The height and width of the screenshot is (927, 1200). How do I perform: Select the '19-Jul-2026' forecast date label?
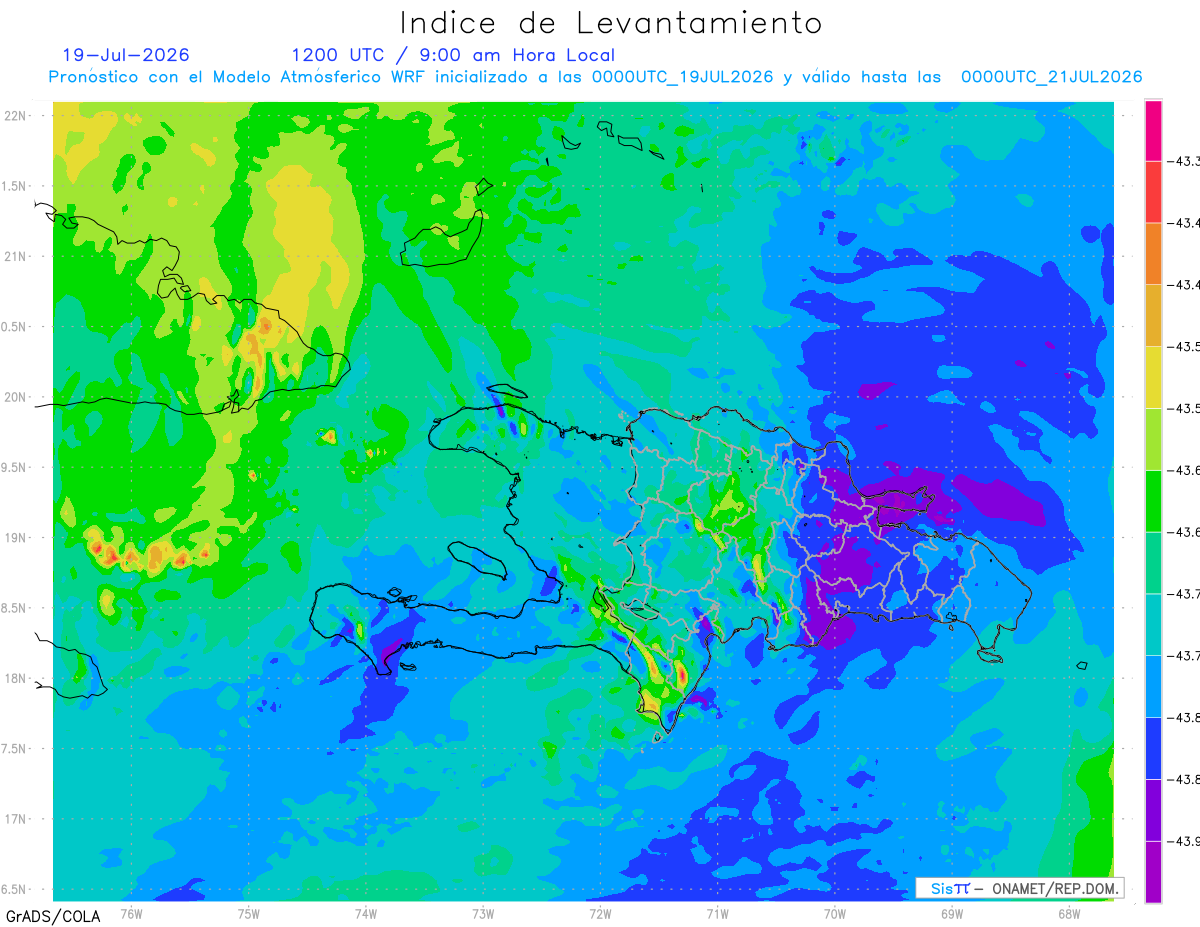125,55
